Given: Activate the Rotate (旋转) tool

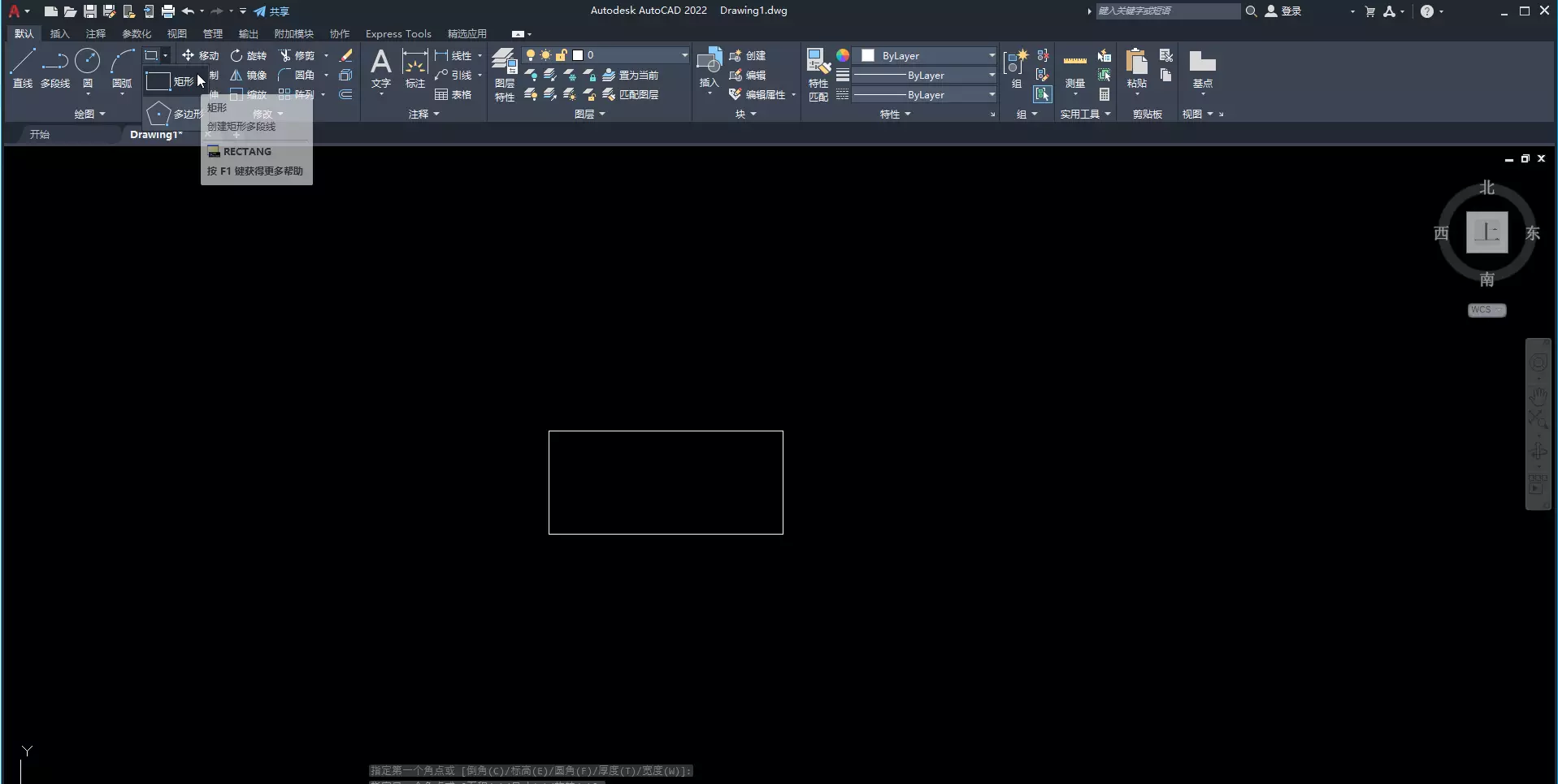Looking at the screenshot, I should [248, 56].
